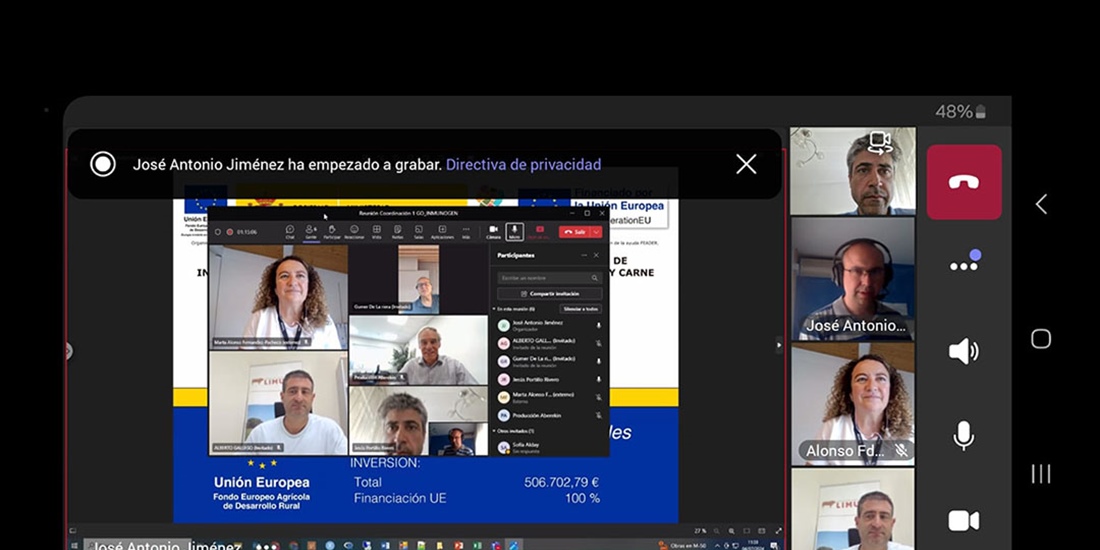Screen dimensions: 1100x550
Task: Open Chat in shared Teams window
Action: click(290, 232)
